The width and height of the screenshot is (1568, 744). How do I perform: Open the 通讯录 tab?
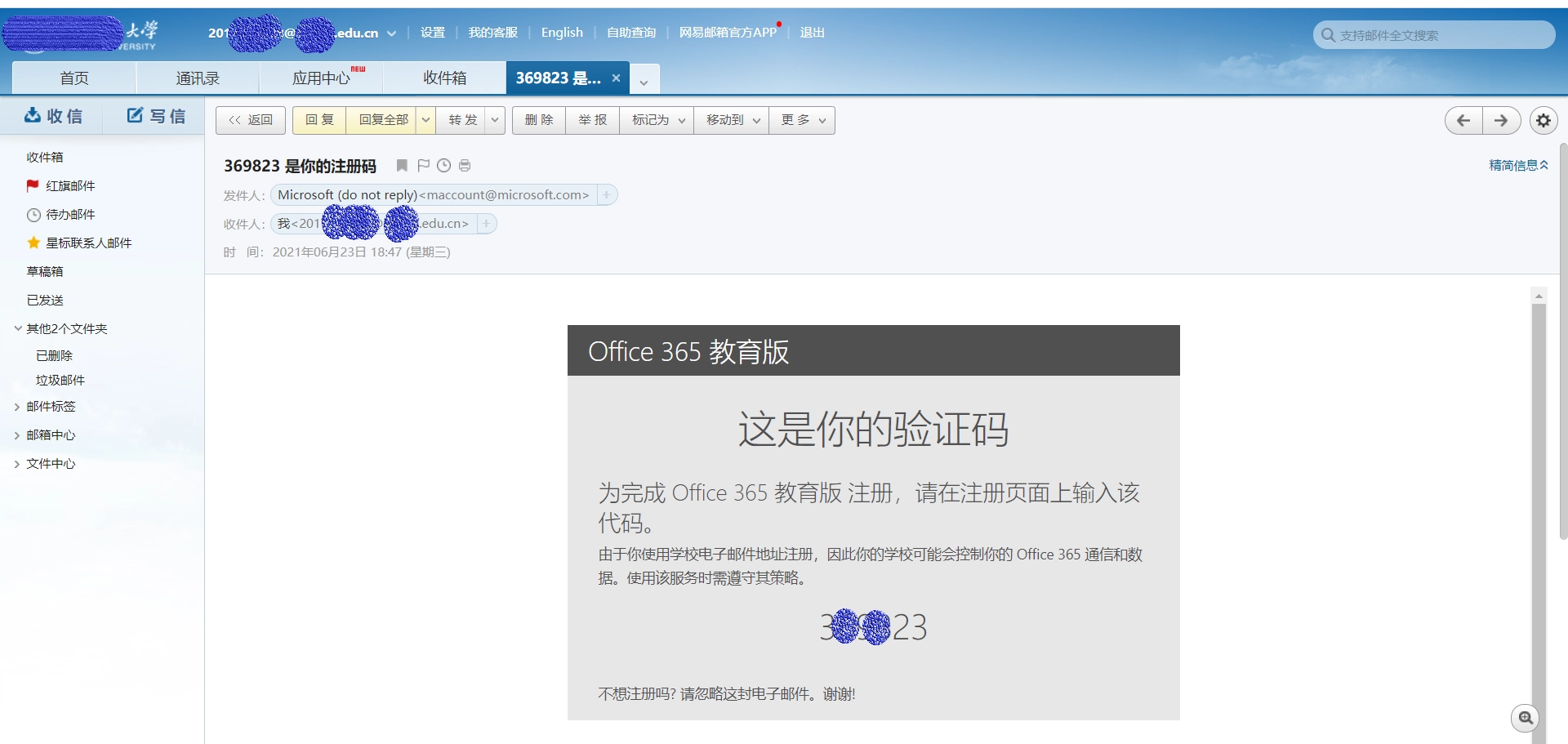[x=198, y=78]
